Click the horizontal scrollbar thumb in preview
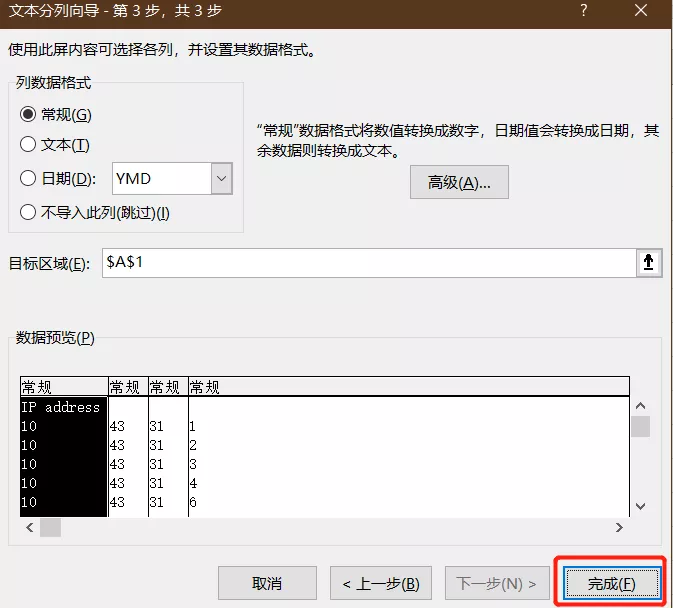 click(50, 527)
